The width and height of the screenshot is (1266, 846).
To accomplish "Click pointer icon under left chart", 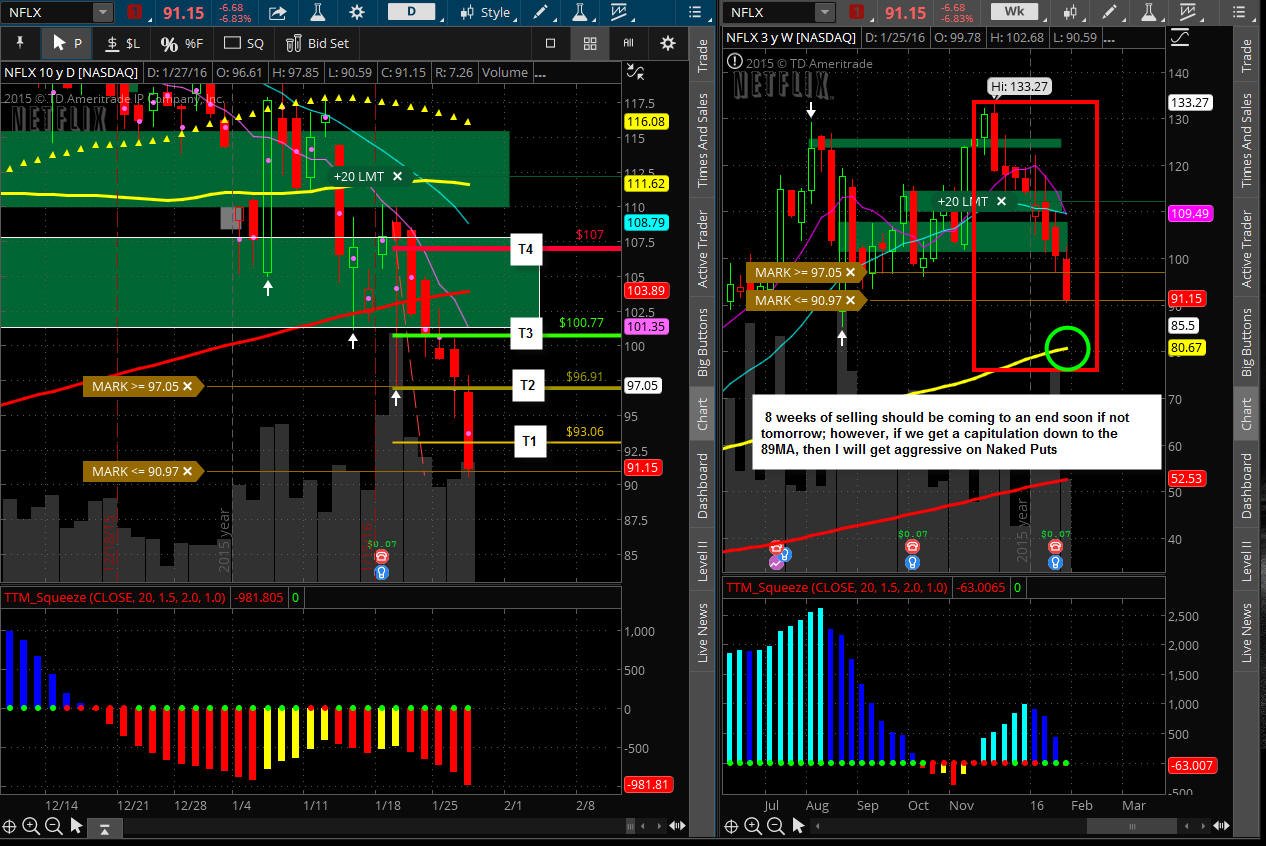I will tap(77, 826).
